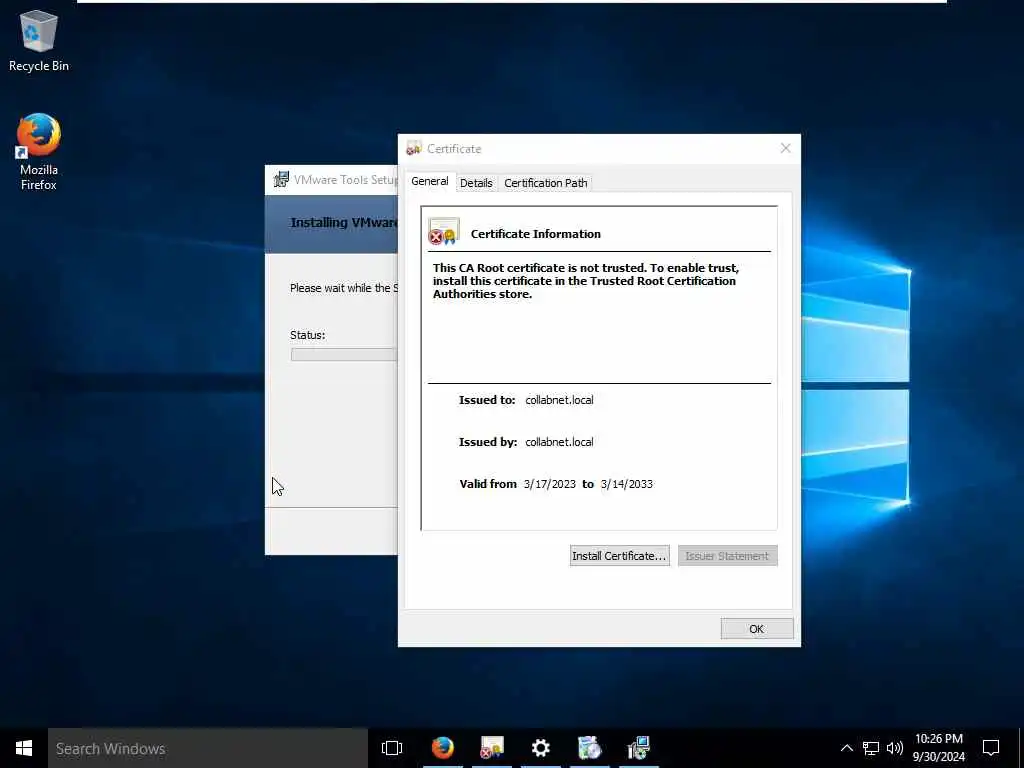Click the Search Windows box
Viewport: 1024px width, 768px height.
point(208,748)
